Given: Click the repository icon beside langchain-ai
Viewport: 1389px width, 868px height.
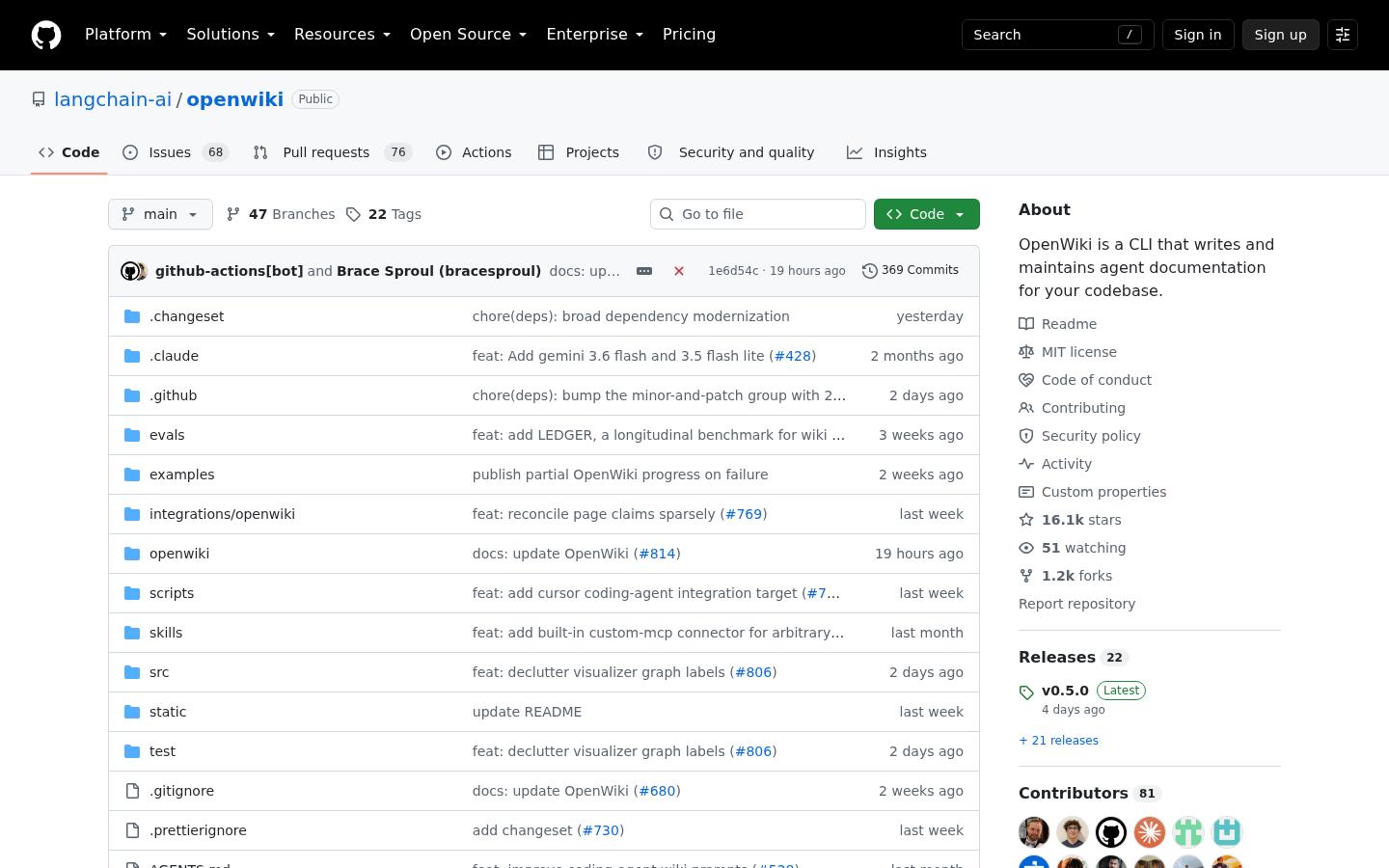Looking at the screenshot, I should [x=39, y=99].
